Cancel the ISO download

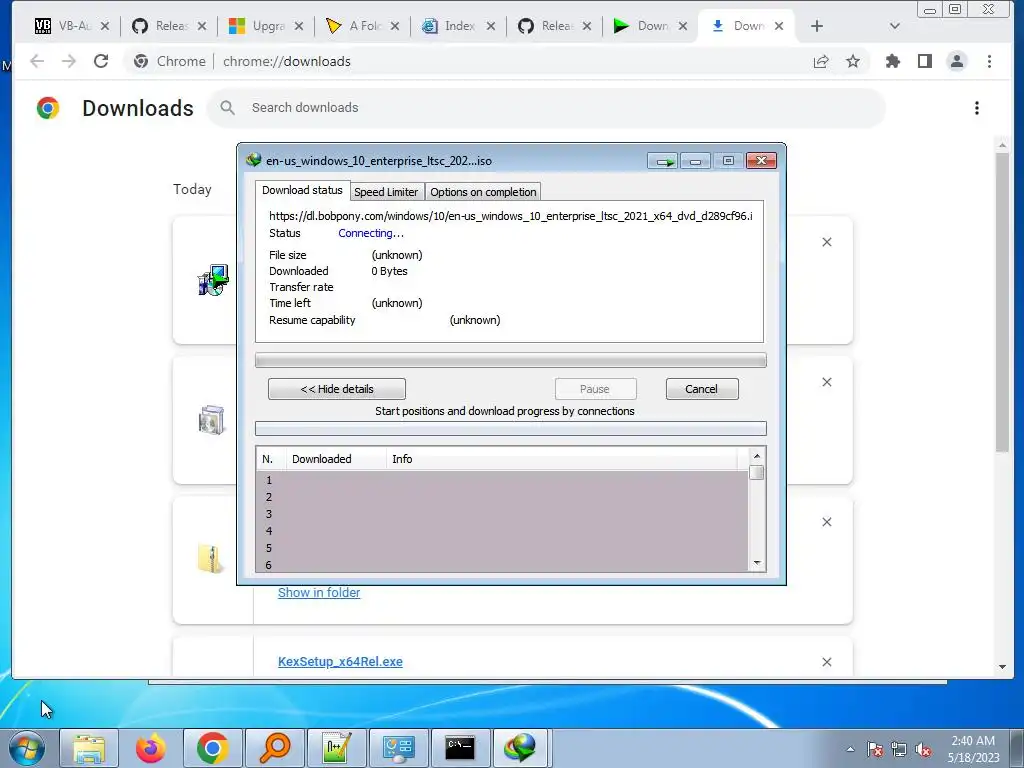pyautogui.click(x=701, y=389)
